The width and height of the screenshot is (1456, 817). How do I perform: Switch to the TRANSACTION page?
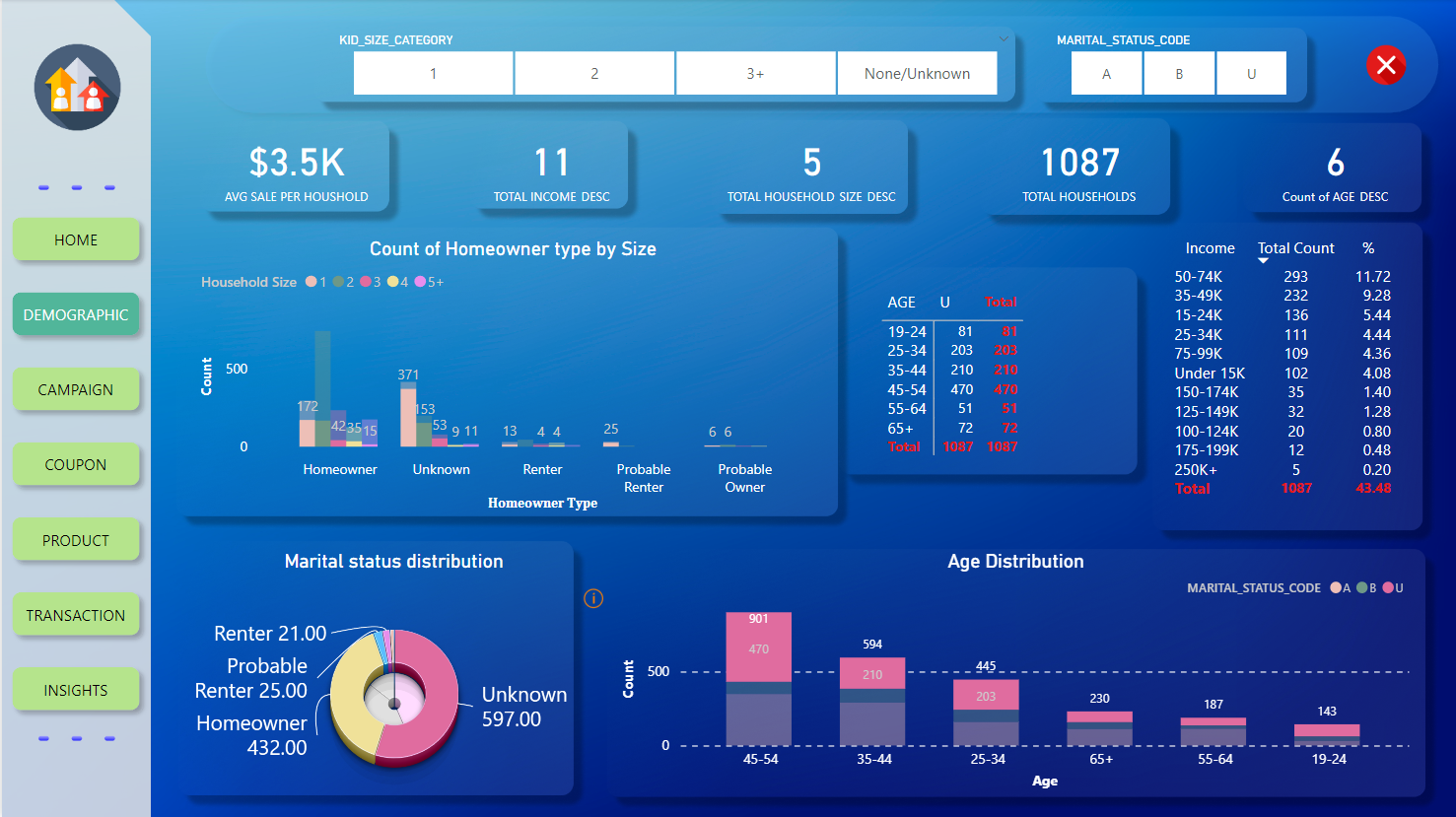pos(76,616)
